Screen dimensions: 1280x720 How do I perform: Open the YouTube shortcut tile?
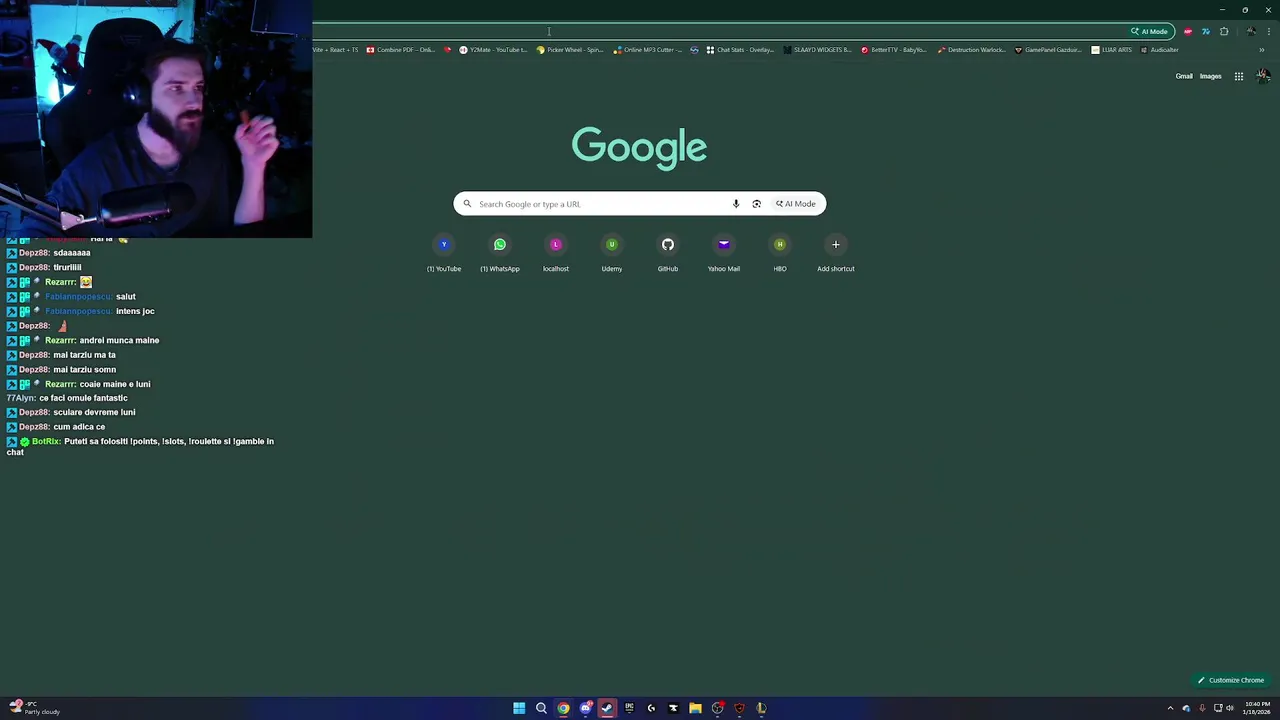click(444, 254)
